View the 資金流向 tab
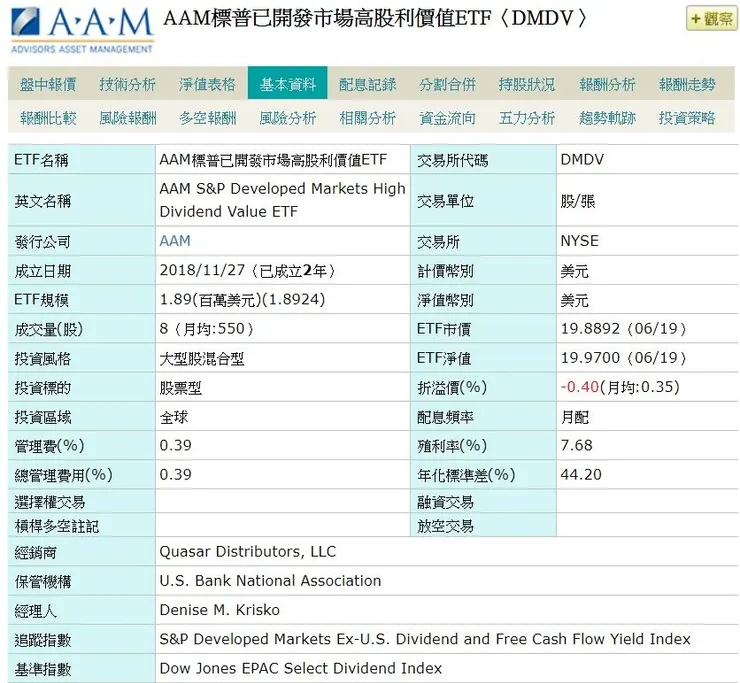Viewport: 740px width, 683px height. click(447, 118)
